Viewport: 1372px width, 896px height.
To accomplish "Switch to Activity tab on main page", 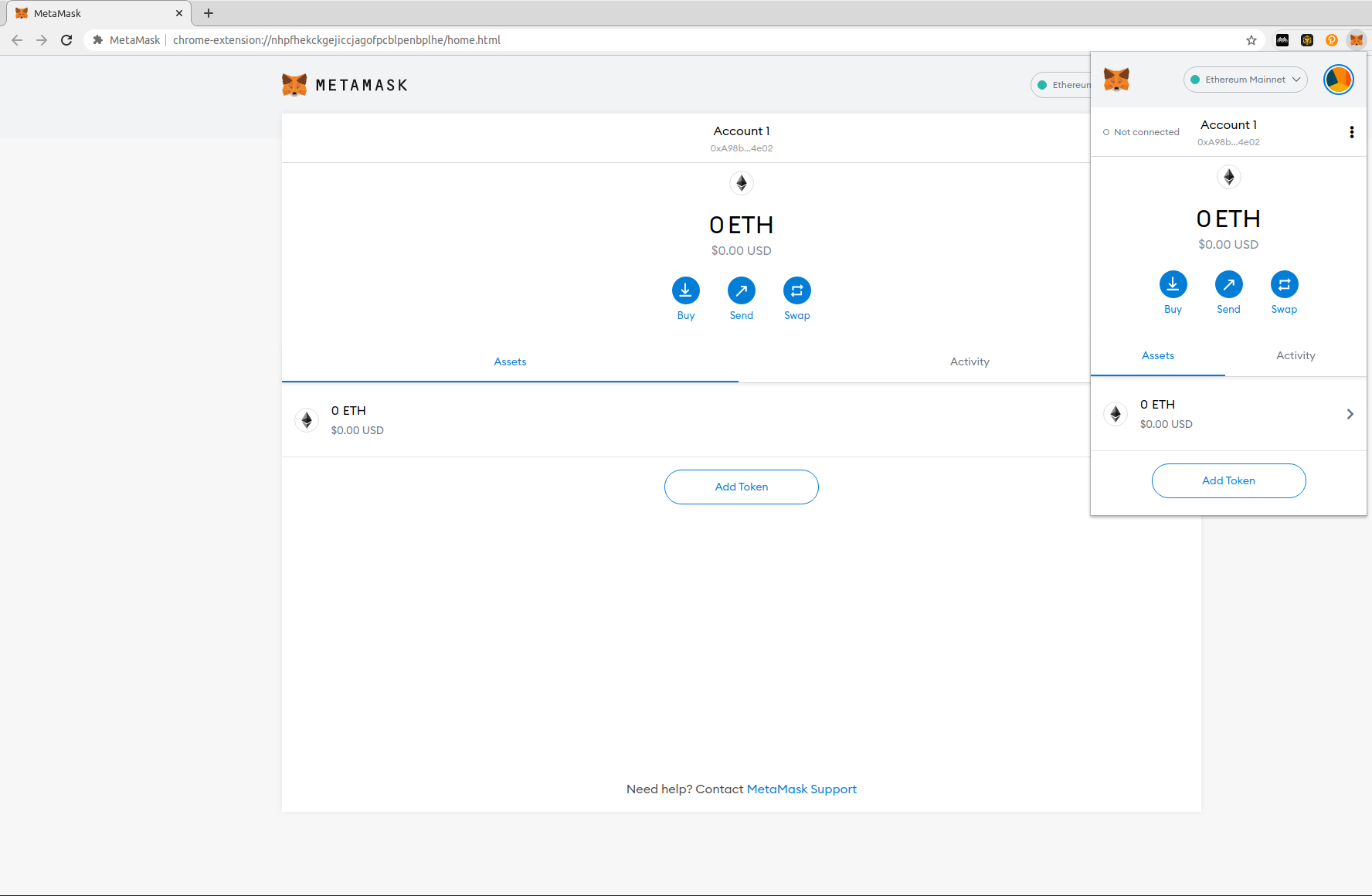I will pyautogui.click(x=970, y=362).
